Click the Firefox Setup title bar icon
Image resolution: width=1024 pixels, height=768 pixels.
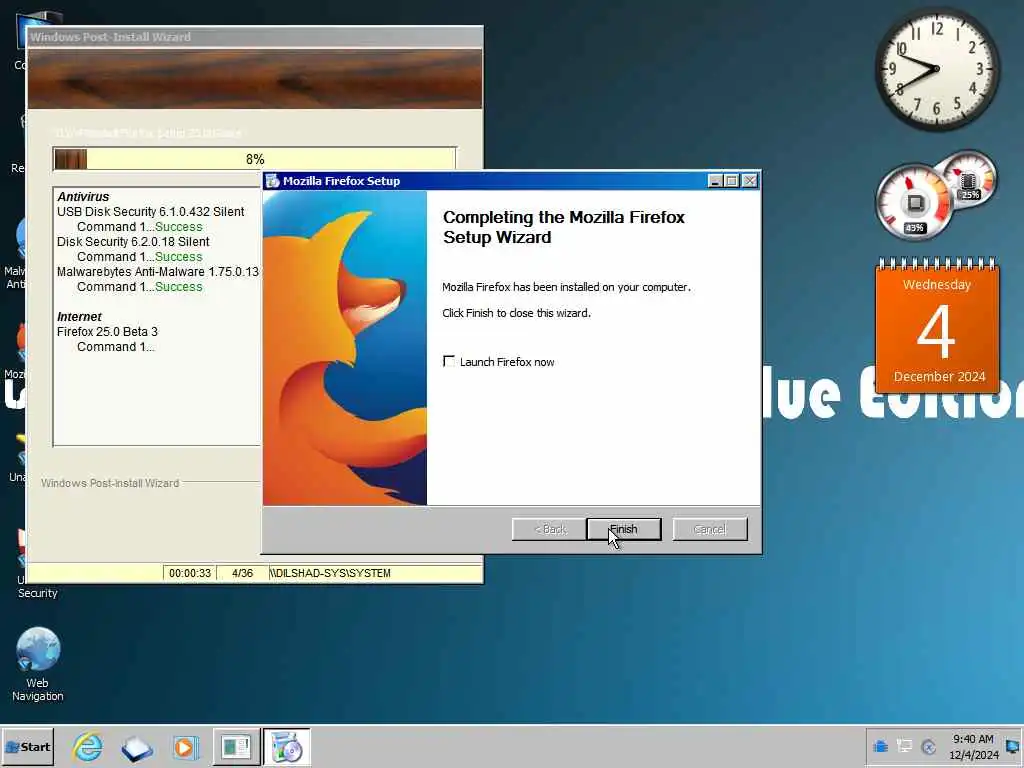(x=273, y=181)
